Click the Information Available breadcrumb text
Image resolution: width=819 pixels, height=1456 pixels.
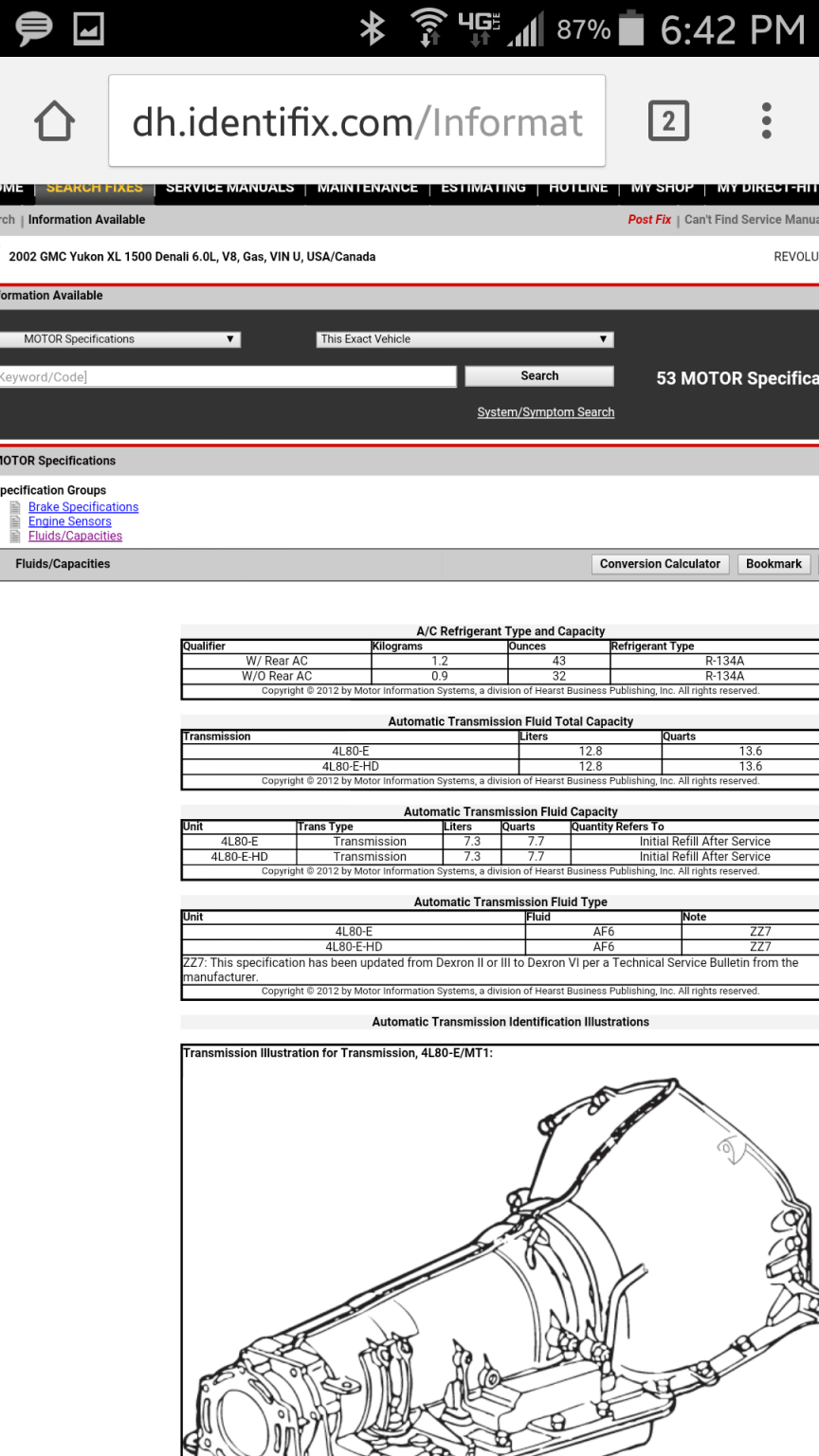tap(86, 220)
